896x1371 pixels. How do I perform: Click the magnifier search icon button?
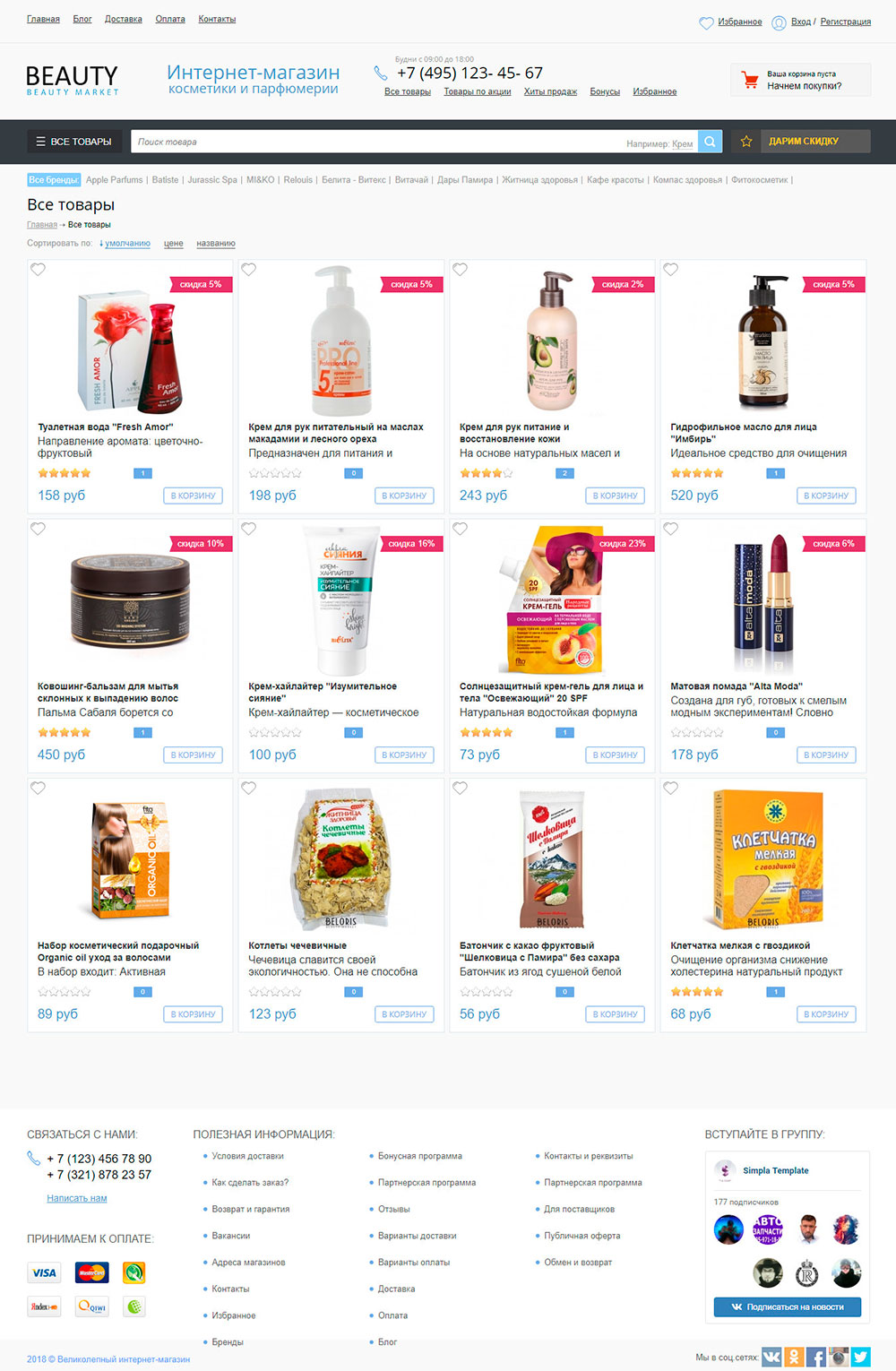coord(710,142)
